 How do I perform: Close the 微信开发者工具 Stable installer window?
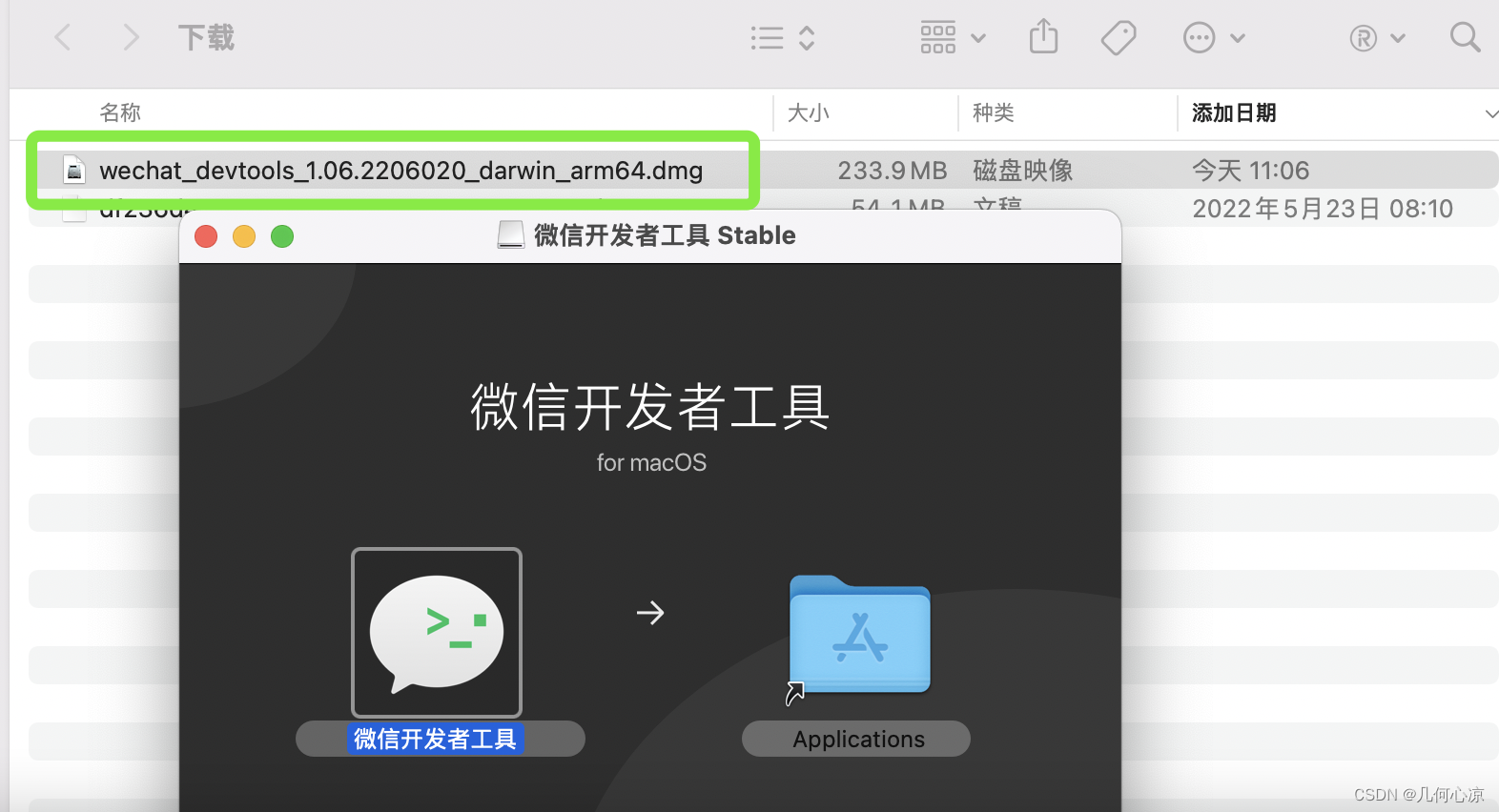click(x=206, y=236)
